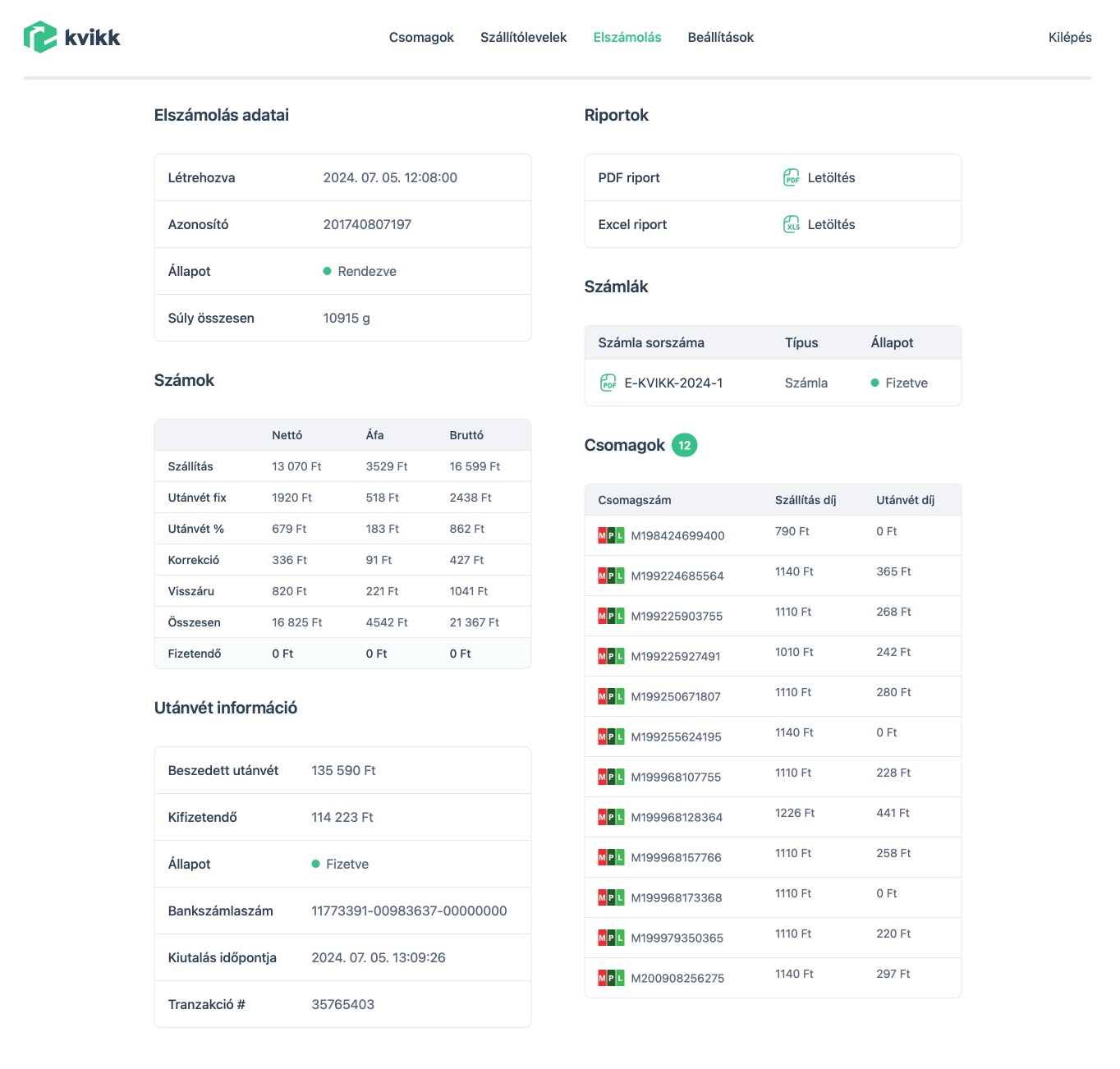The image size is (1120, 1069).
Task: Log out using Kilépés
Action: point(1069,37)
